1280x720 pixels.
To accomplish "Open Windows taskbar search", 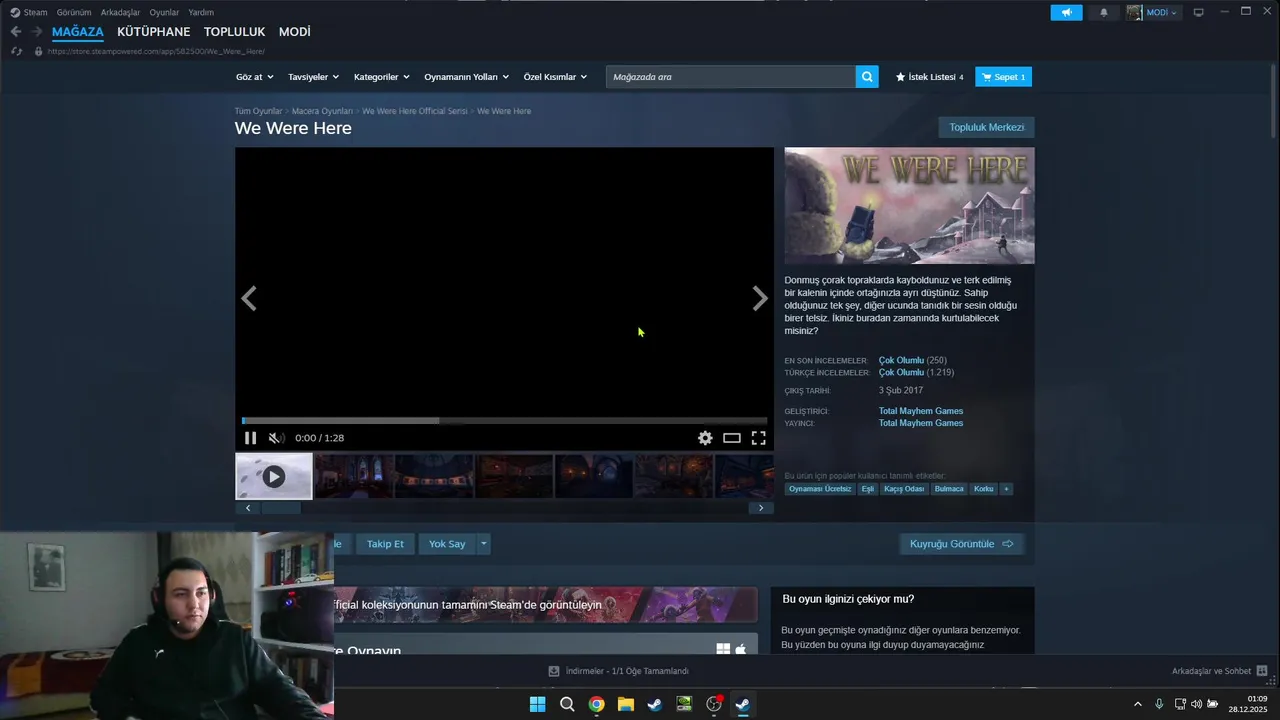I will coord(567,704).
